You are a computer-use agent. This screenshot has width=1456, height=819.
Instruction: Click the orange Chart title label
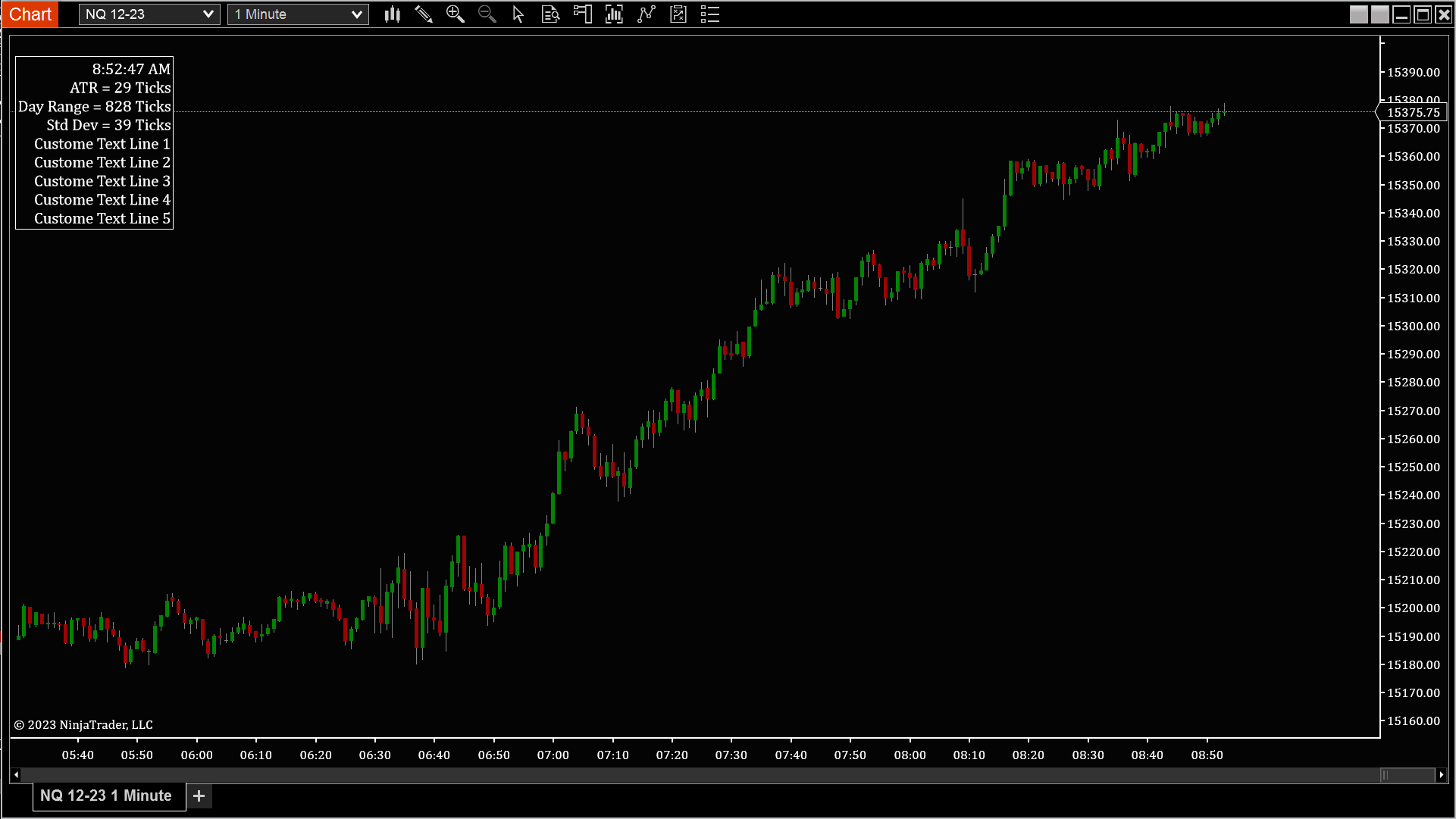click(x=30, y=14)
